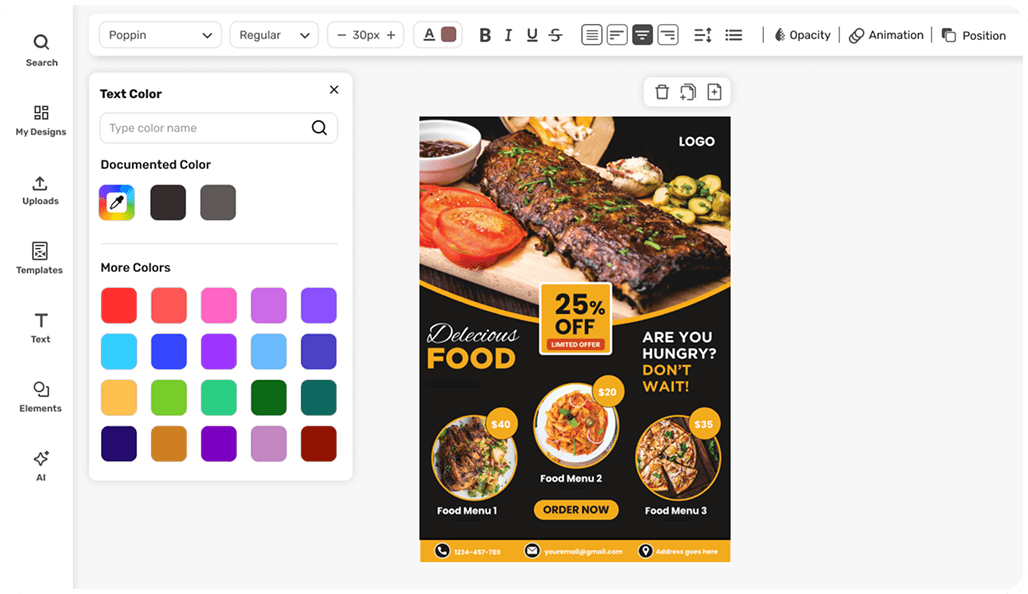
Task: Toggle underline formatting
Action: pos(531,34)
